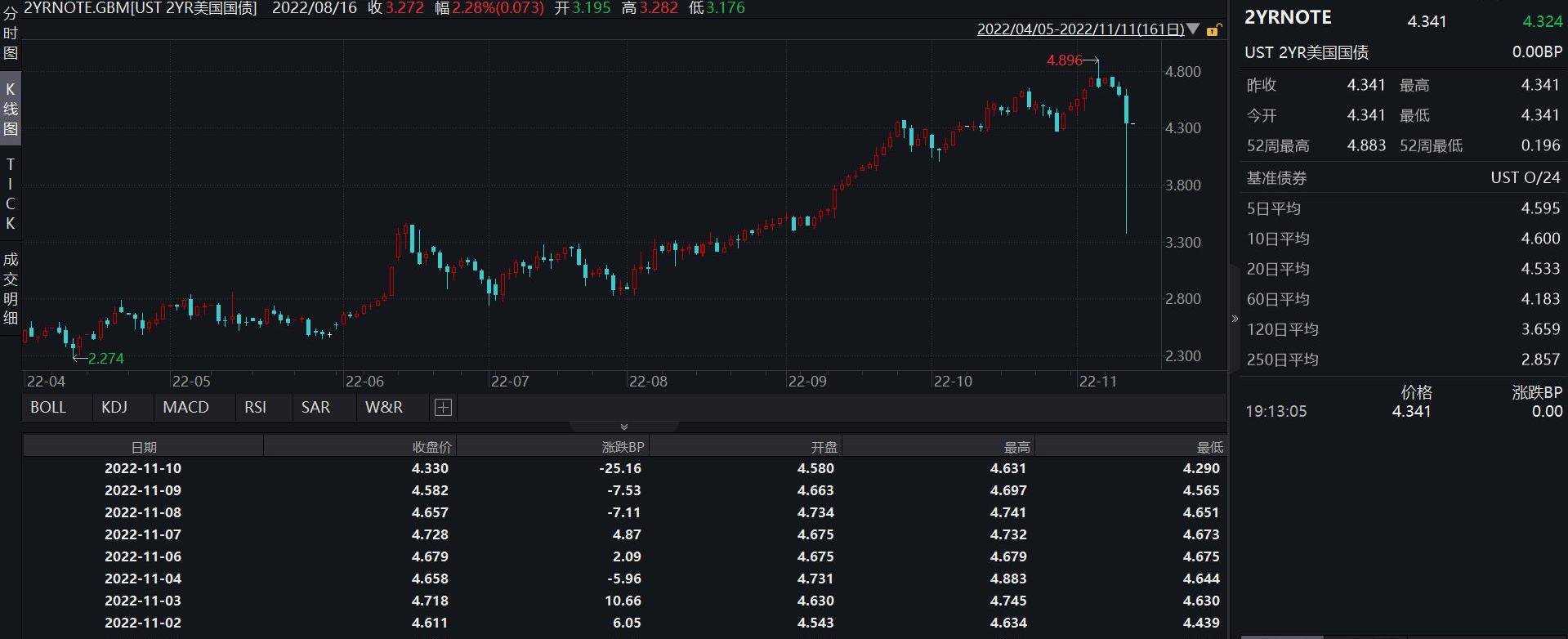
Task: Click the 涨跌BP column header
Action: 623,447
